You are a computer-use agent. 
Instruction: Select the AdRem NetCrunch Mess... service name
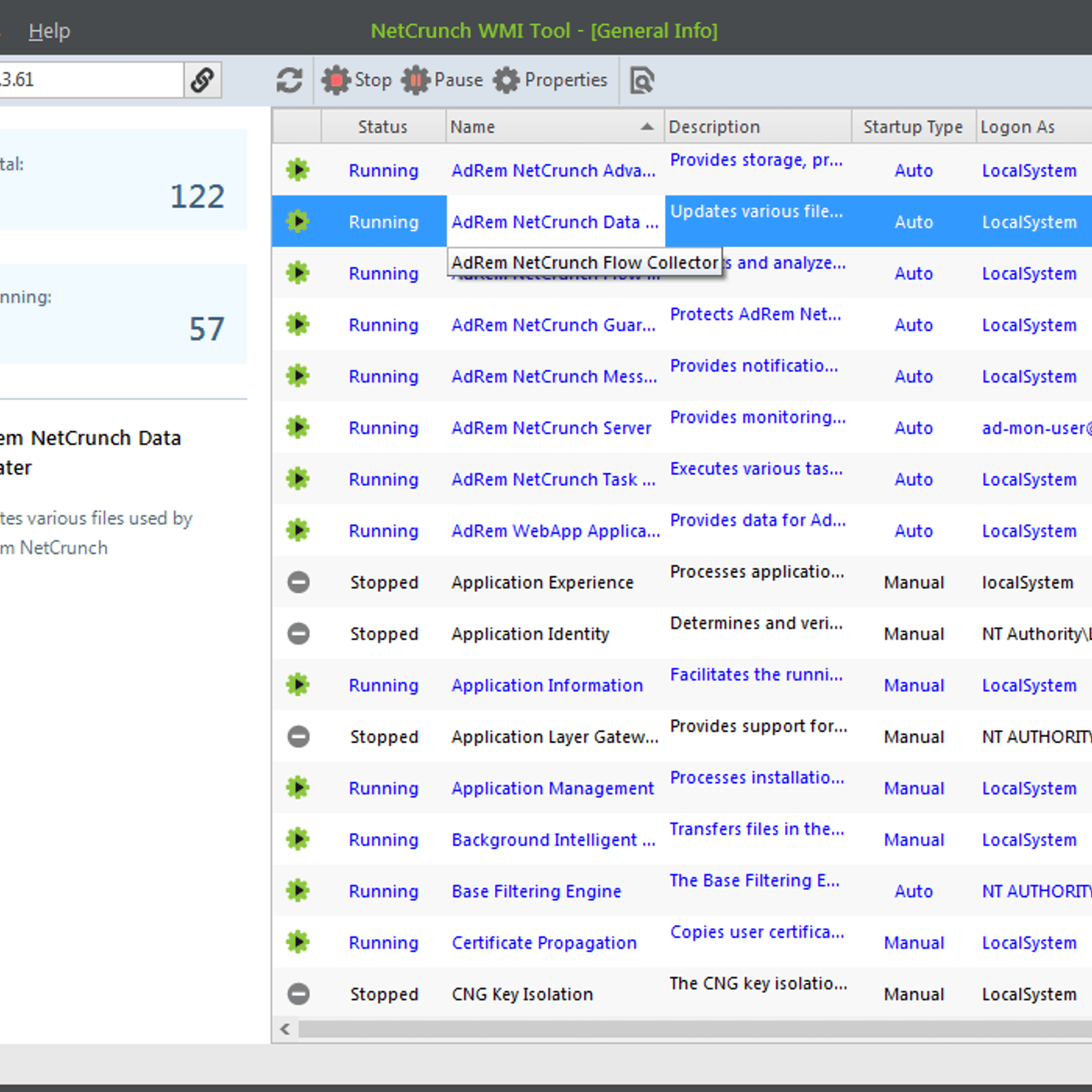tap(554, 377)
